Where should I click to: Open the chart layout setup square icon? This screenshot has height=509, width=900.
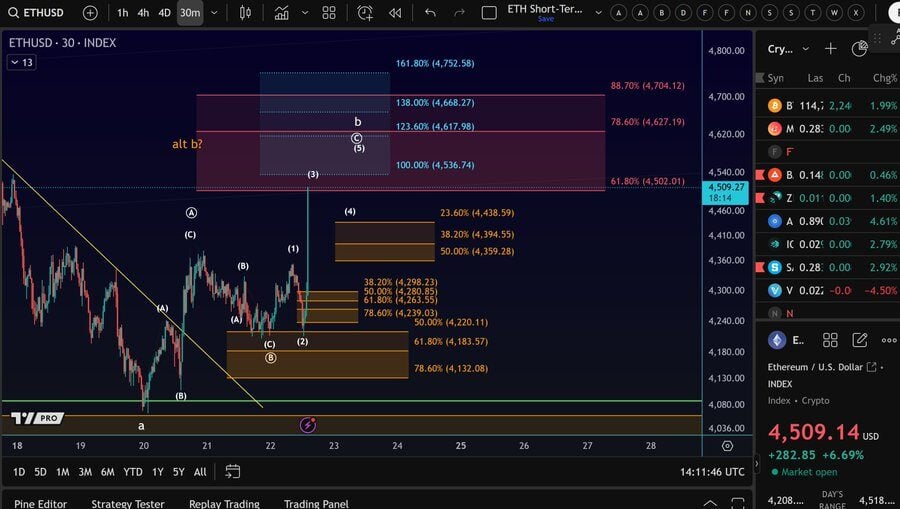(489, 13)
